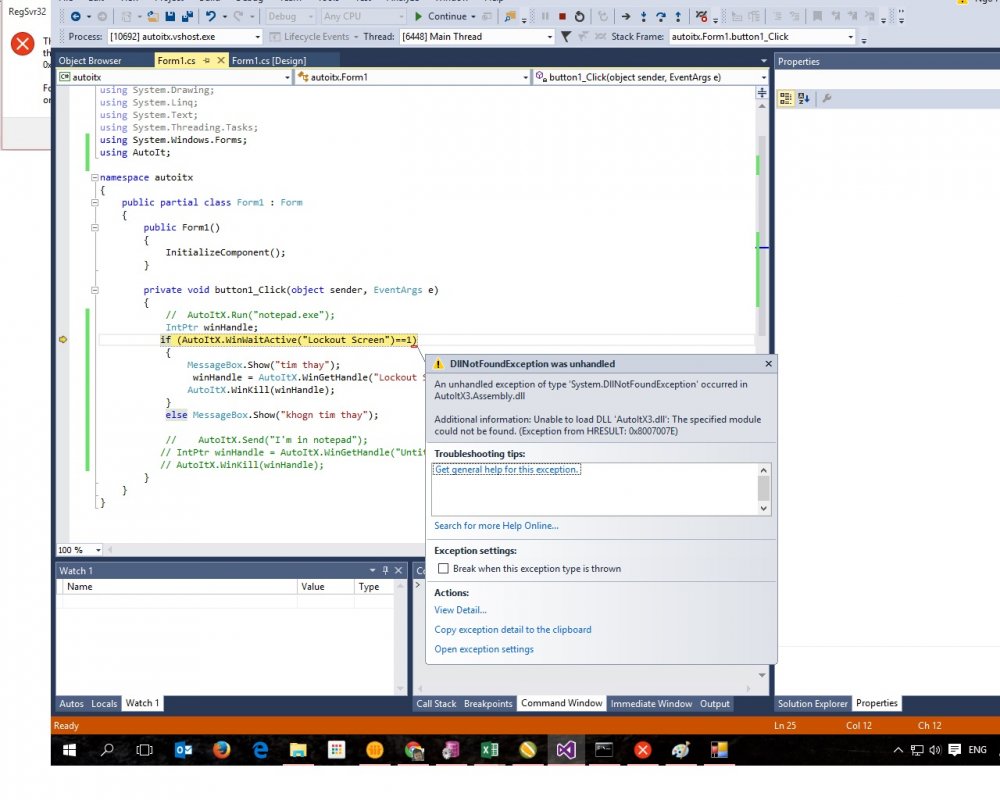This screenshot has height=800, width=1000.
Task: Open the autoitx.Form1 class dropdown
Action: (x=526, y=77)
